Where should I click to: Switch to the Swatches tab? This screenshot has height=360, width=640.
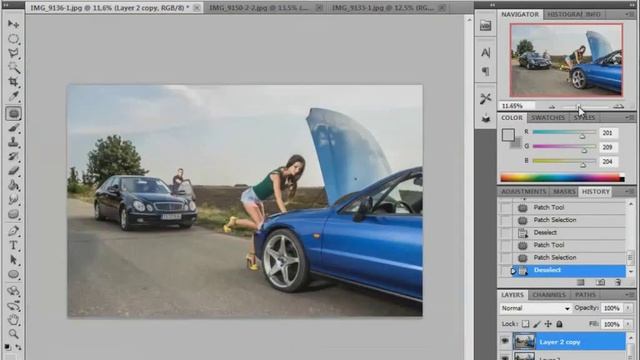(x=548, y=118)
